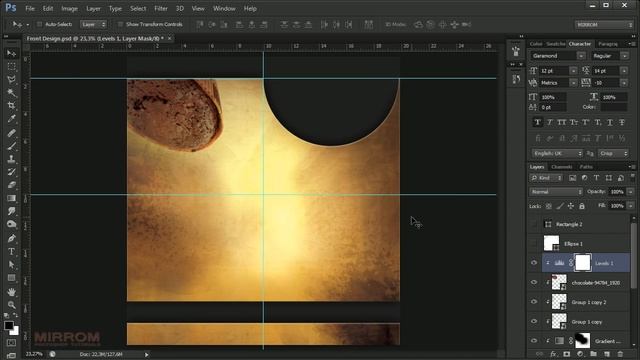
Task: Select the Clone Stamp tool
Action: [x=11, y=159]
